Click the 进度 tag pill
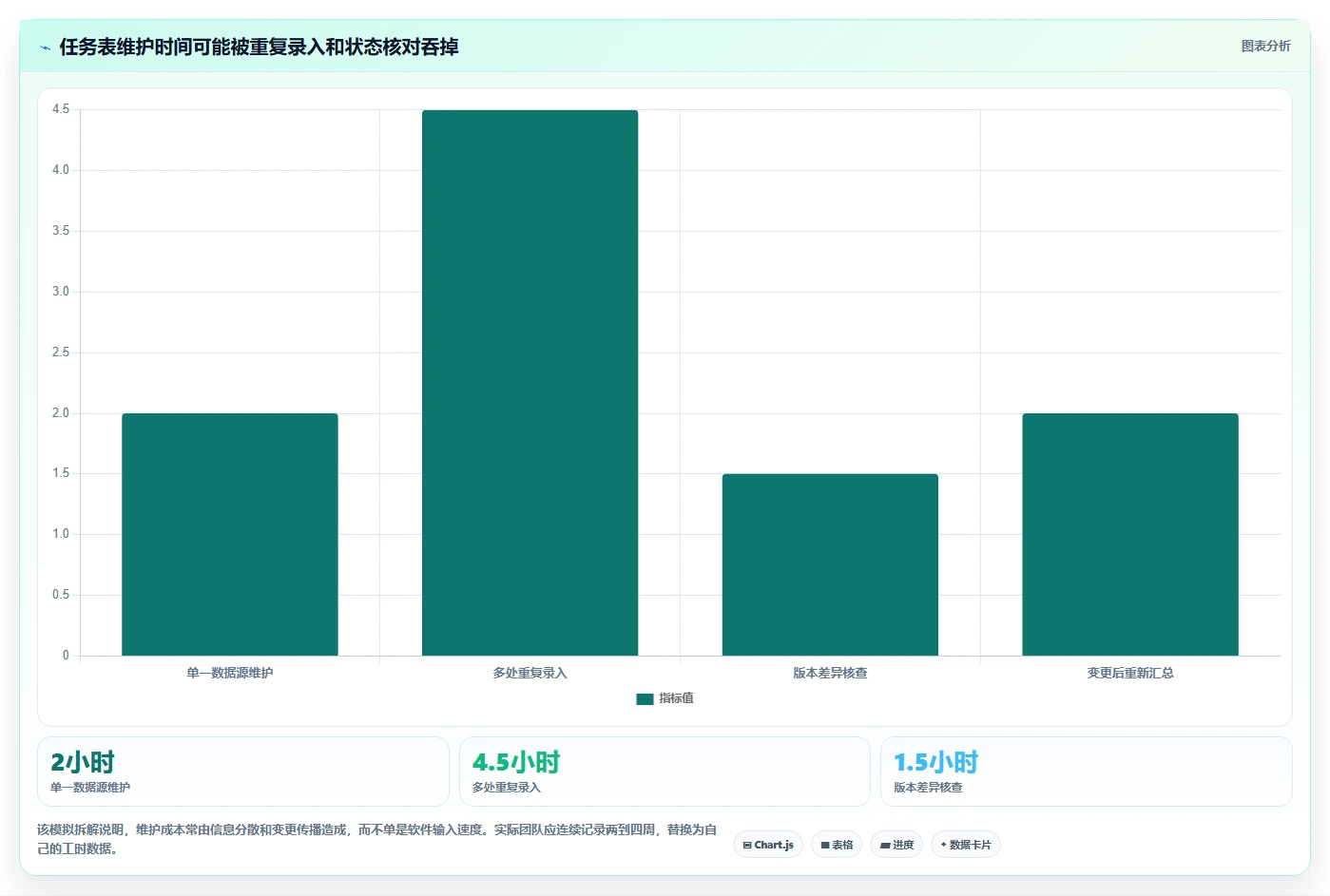Viewport: 1330px width, 896px height. click(x=896, y=845)
